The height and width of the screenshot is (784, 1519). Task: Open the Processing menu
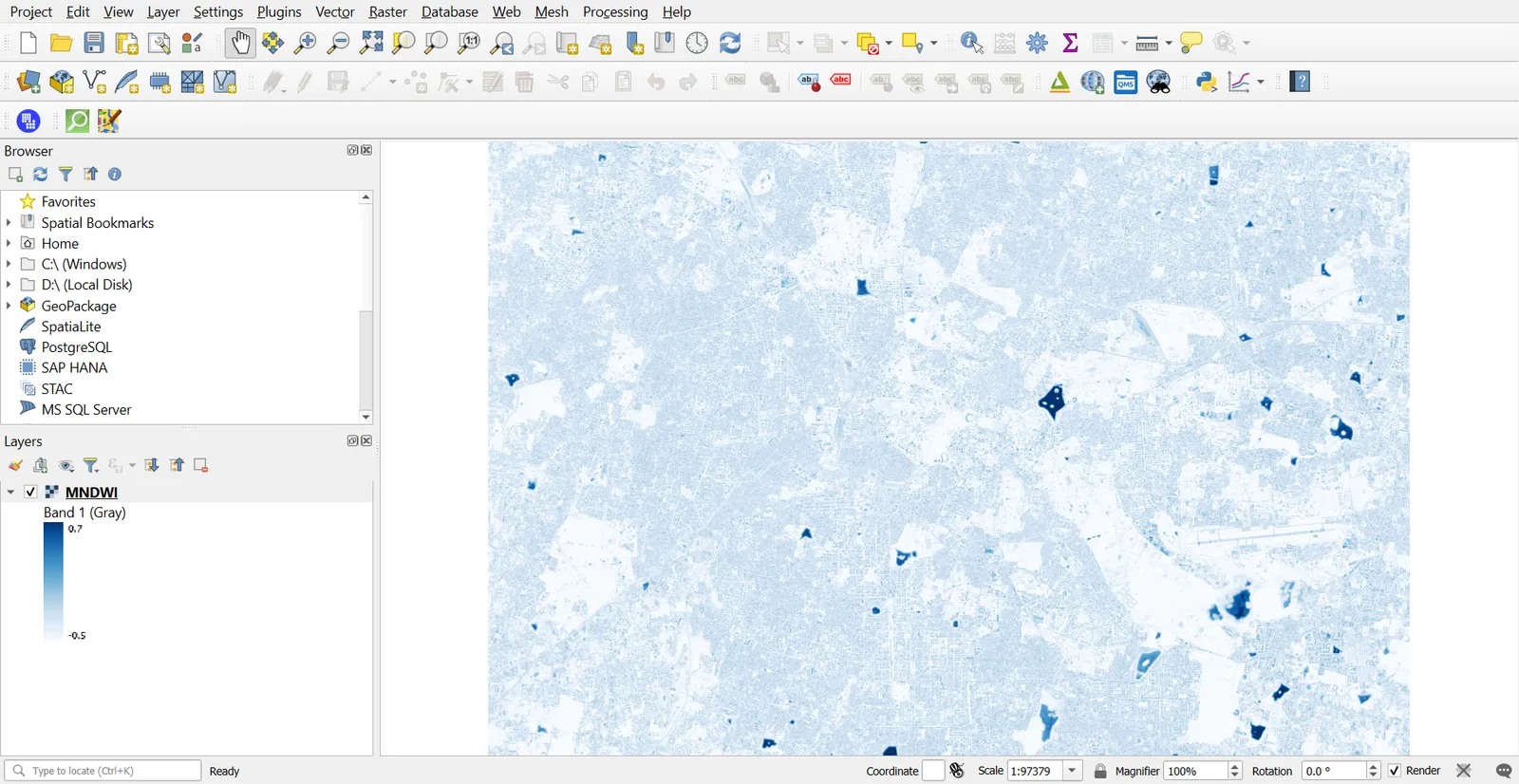(x=615, y=11)
